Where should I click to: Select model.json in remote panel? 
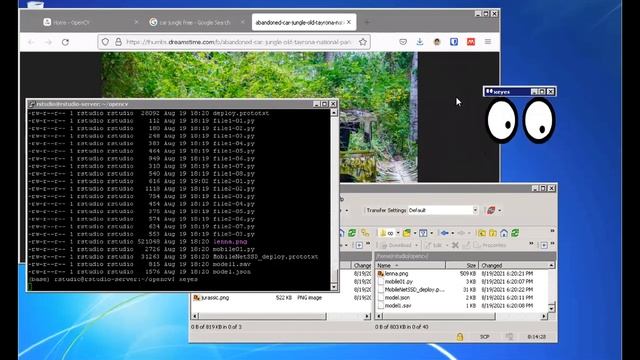point(397,298)
